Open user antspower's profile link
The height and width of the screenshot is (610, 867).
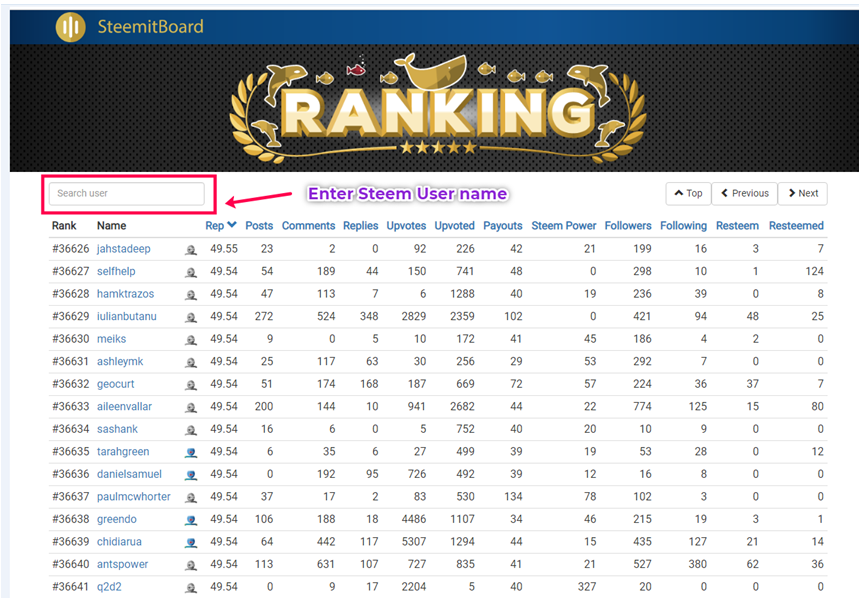pos(123,565)
